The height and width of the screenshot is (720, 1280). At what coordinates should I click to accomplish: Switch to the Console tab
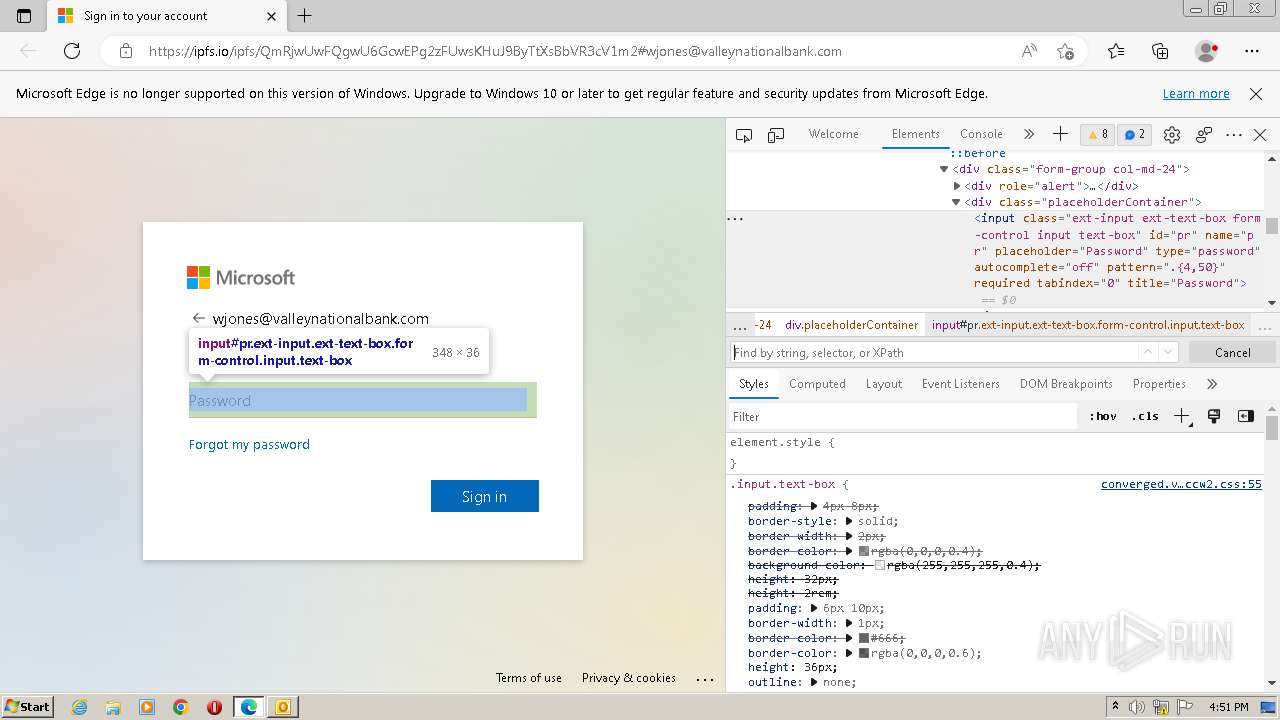click(981, 134)
